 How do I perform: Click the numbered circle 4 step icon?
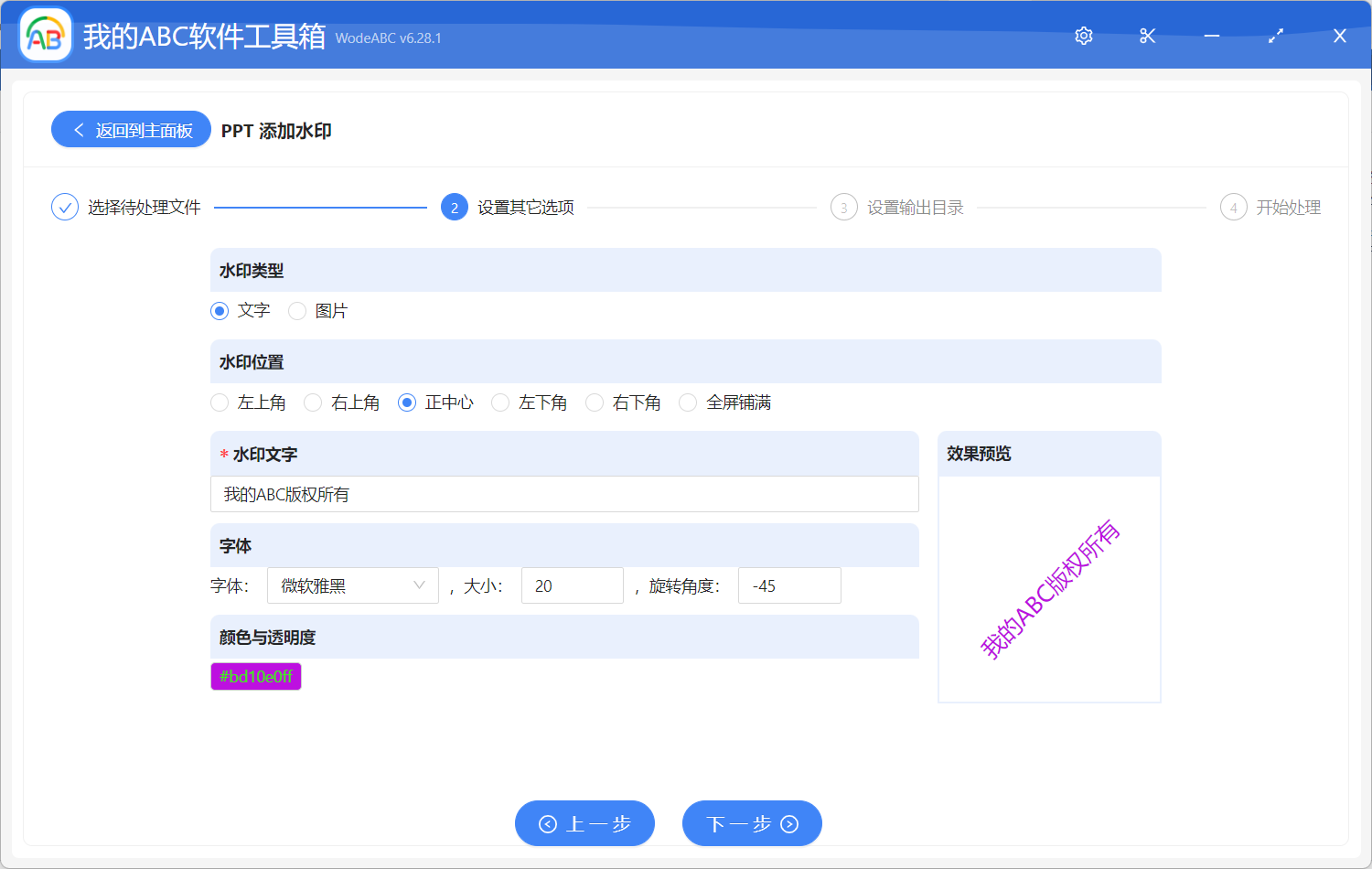1233,207
